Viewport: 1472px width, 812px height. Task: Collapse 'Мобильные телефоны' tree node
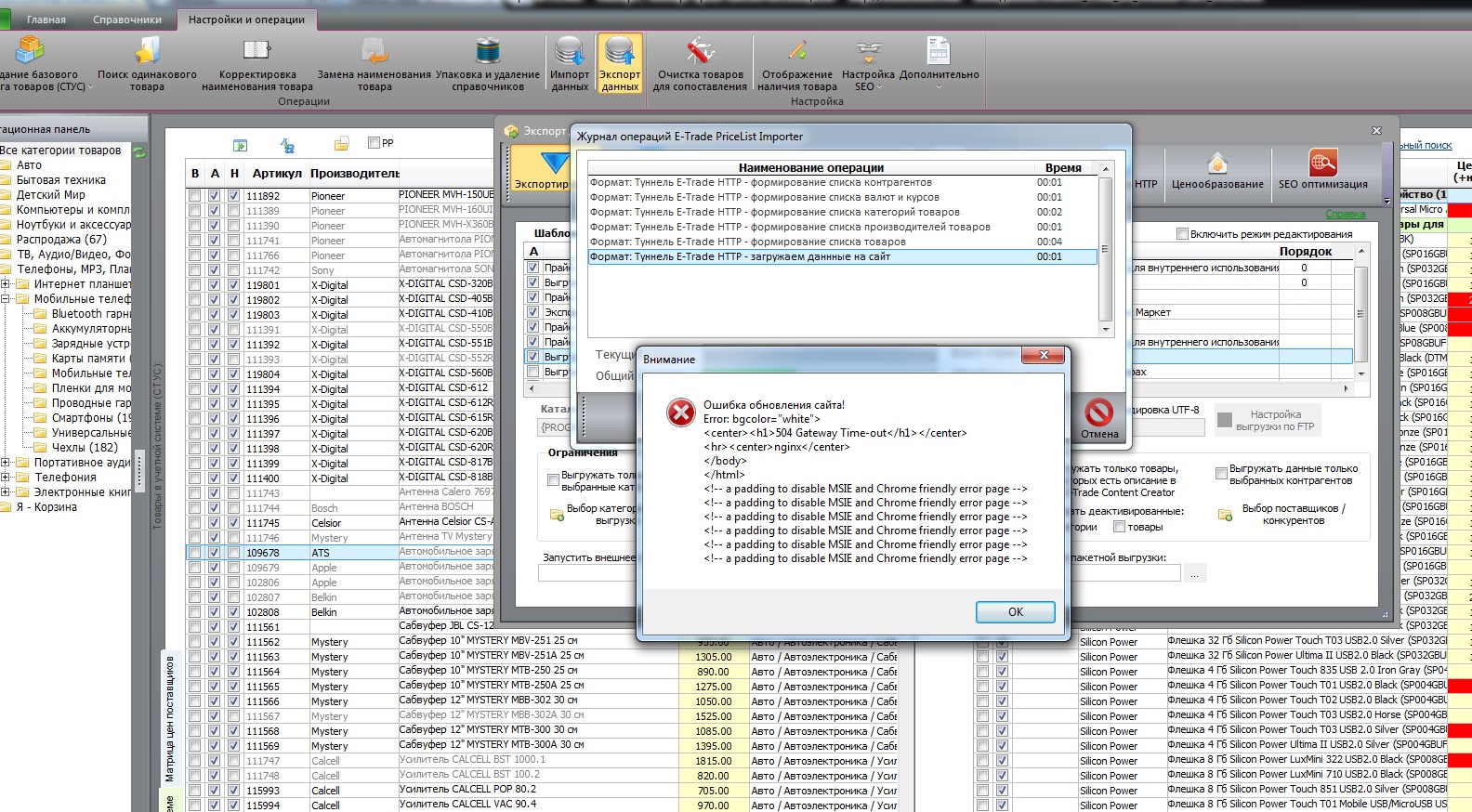(x=5, y=299)
